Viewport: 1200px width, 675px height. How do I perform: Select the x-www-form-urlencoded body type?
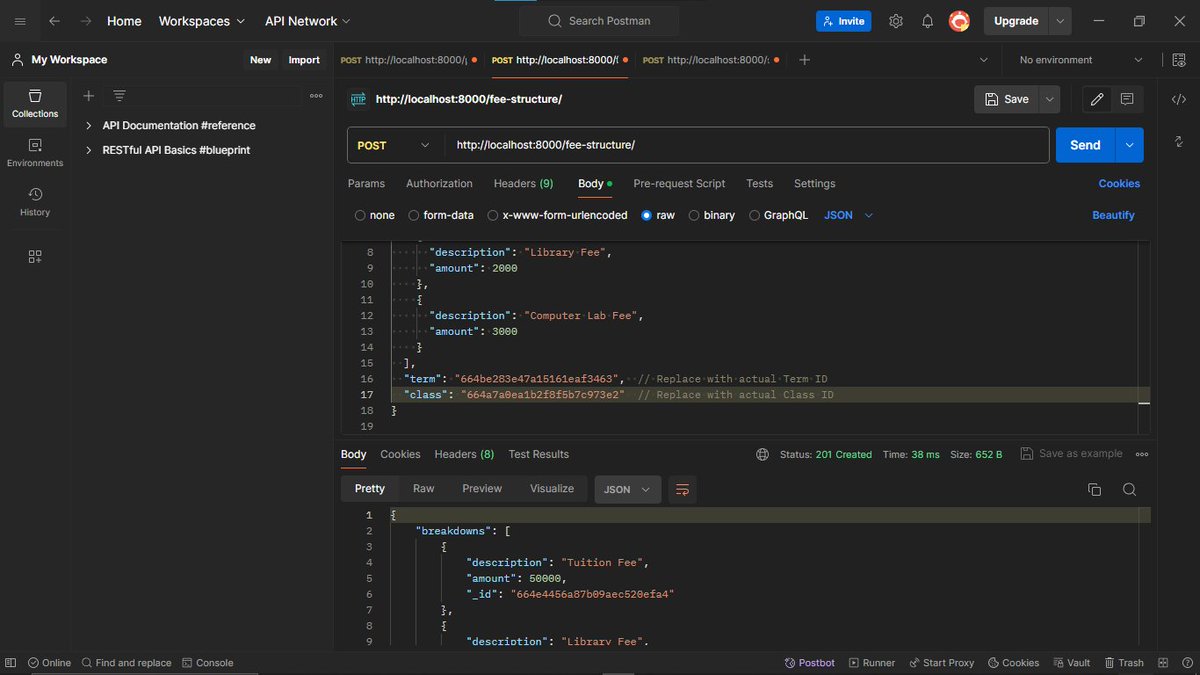tap(557, 215)
